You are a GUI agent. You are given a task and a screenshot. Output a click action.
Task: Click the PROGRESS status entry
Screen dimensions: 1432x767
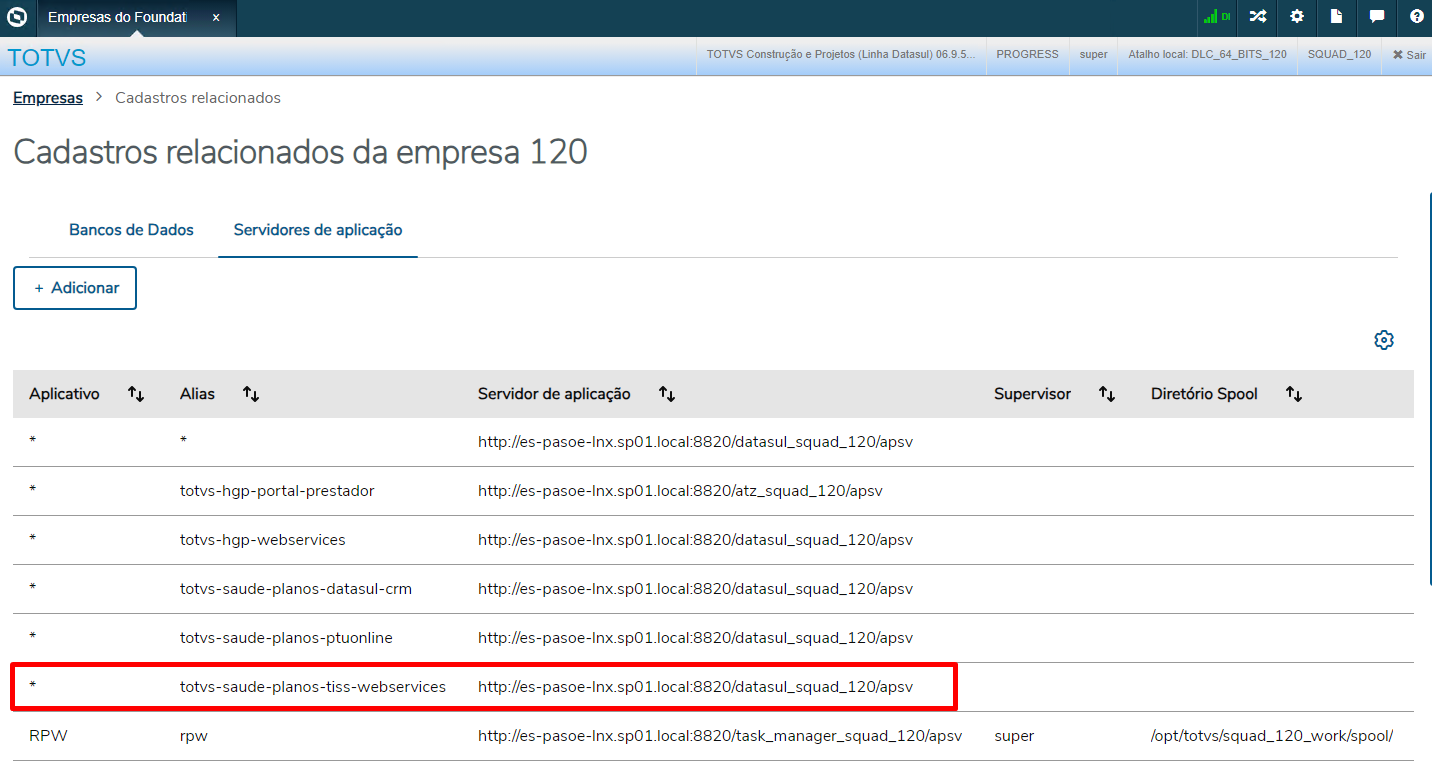click(1027, 55)
